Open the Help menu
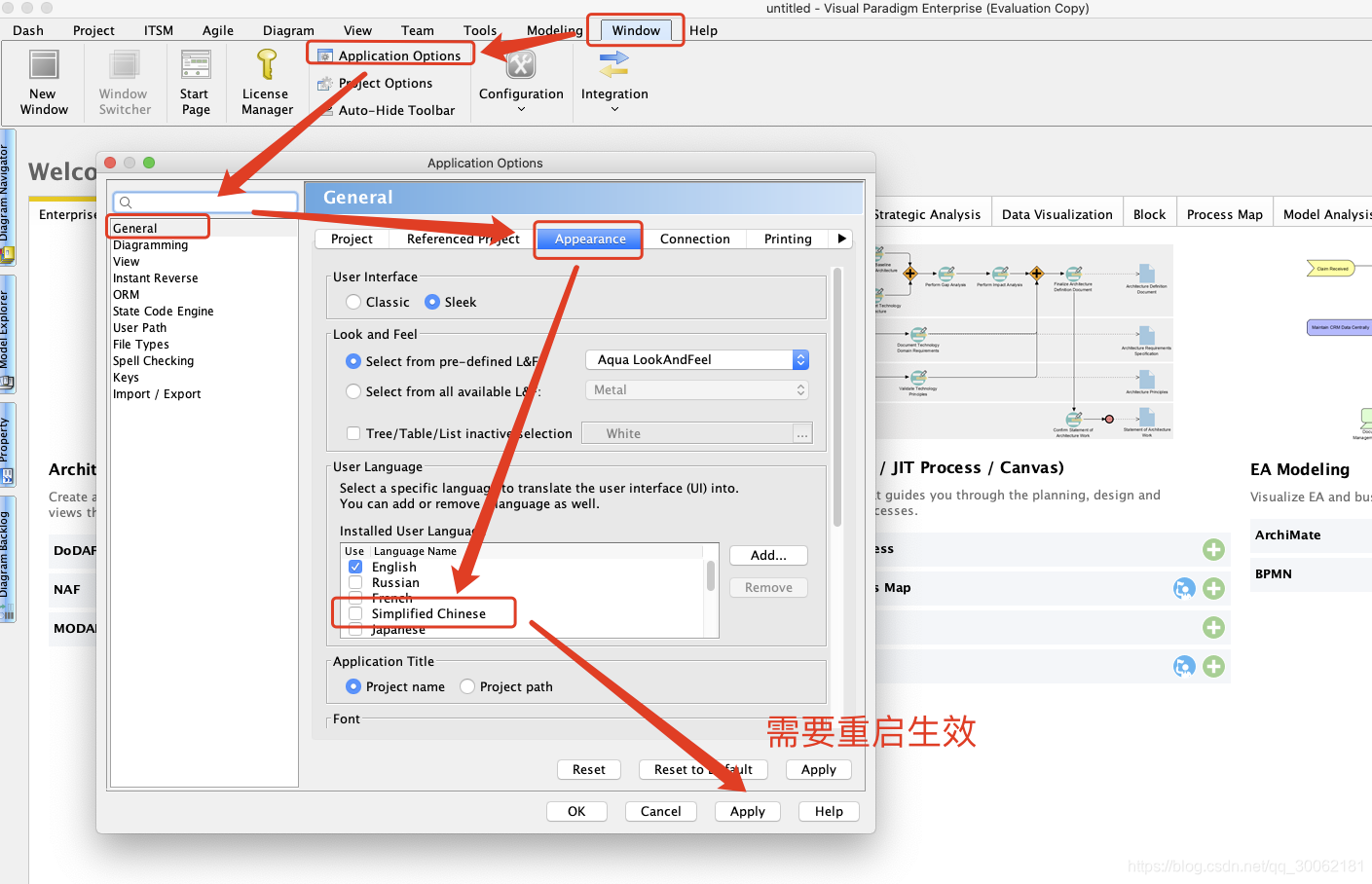The width and height of the screenshot is (1372, 884). click(703, 30)
